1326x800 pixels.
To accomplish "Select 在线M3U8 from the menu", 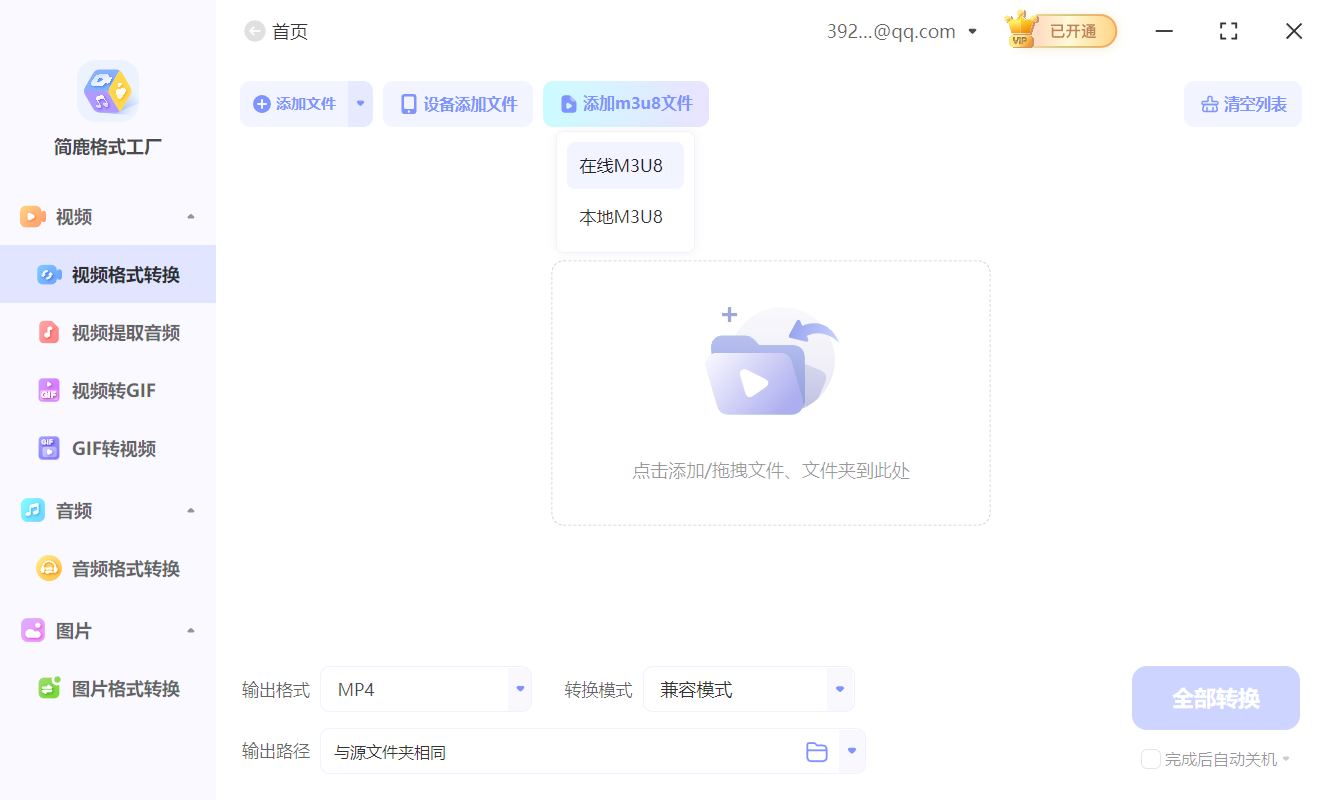I will pos(625,165).
